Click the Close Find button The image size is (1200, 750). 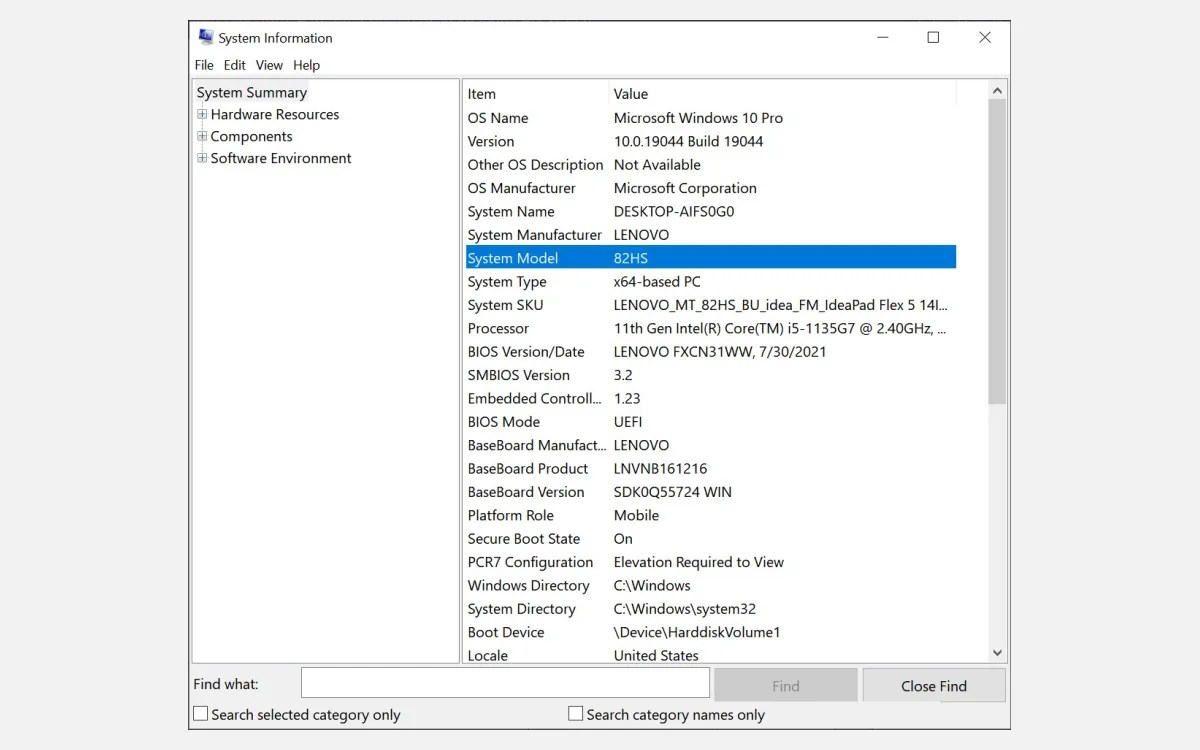coord(933,684)
